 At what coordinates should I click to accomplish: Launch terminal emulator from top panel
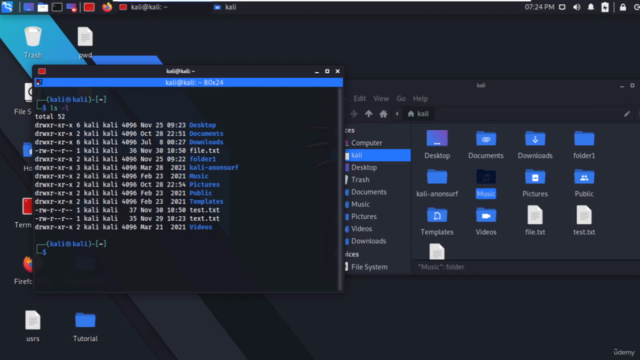(57, 7)
